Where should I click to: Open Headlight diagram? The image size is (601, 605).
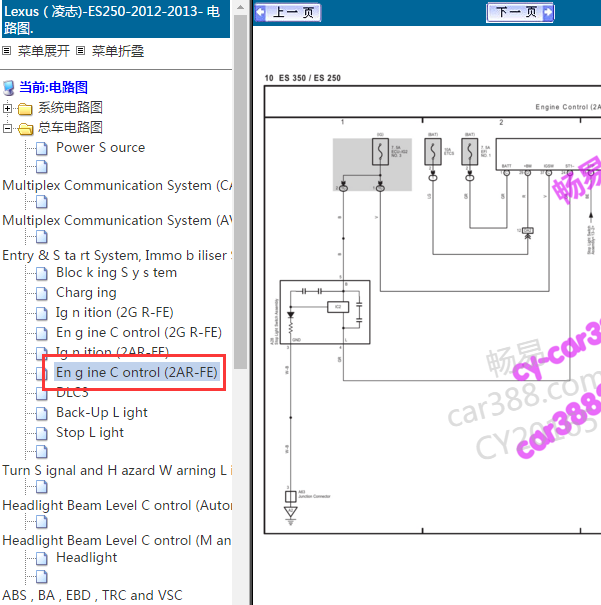click(86, 558)
